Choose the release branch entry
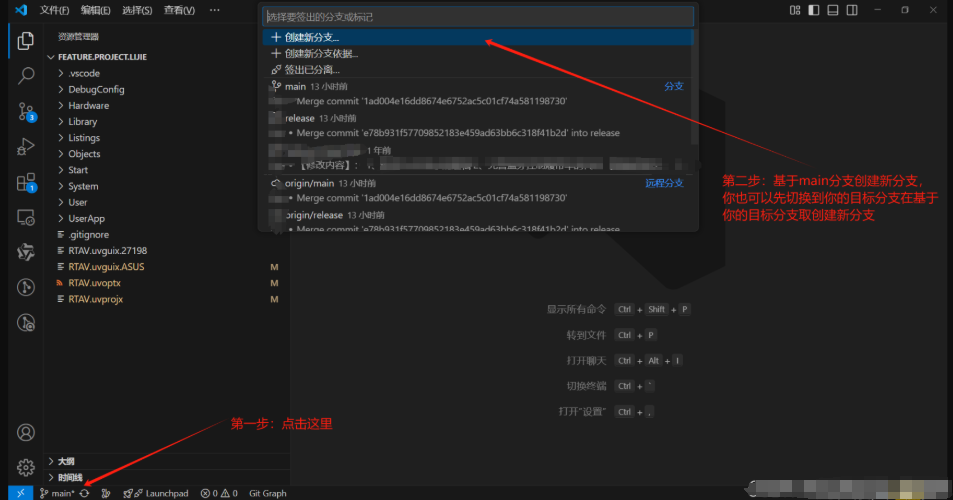 [x=478, y=125]
